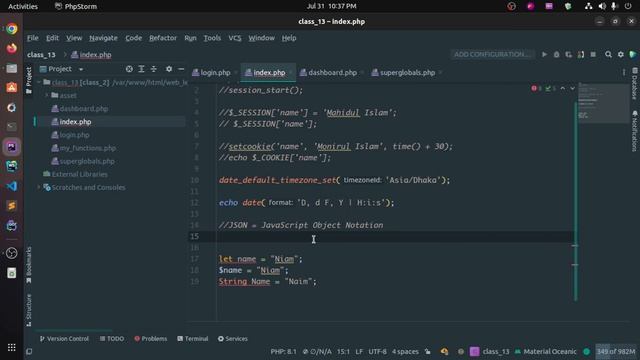
Task: Open Sublime Text from the dock
Action: 11,206
